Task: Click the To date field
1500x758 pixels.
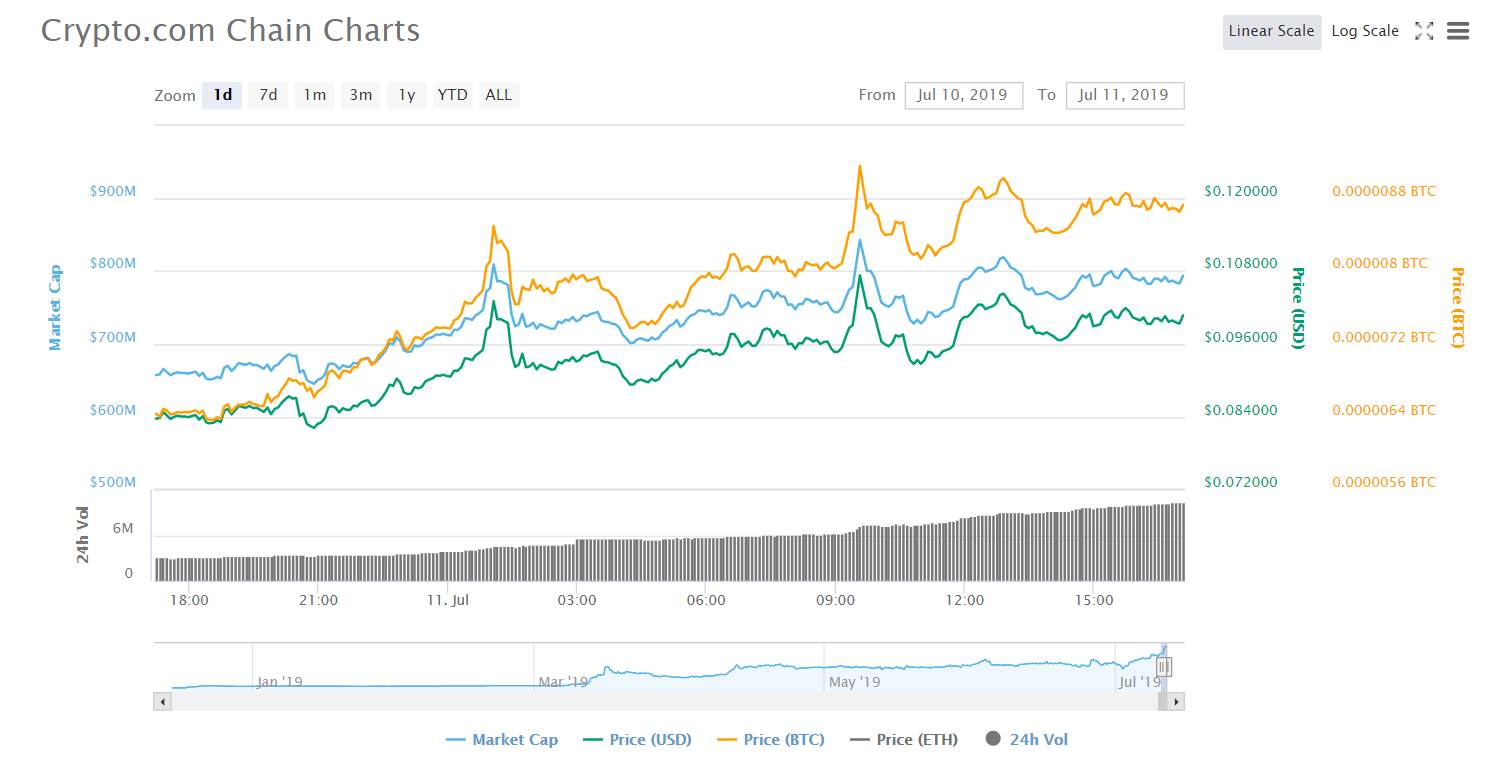Action: (1125, 95)
